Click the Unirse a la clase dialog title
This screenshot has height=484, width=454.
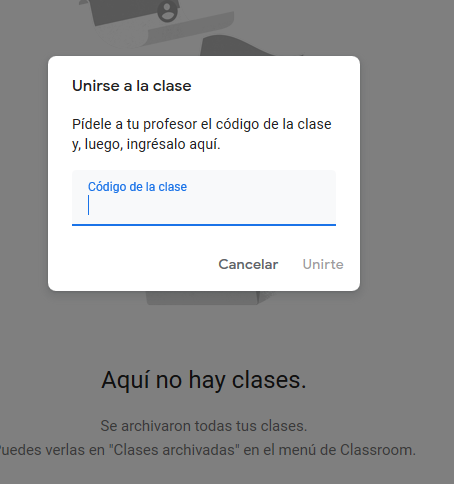[x=132, y=86]
